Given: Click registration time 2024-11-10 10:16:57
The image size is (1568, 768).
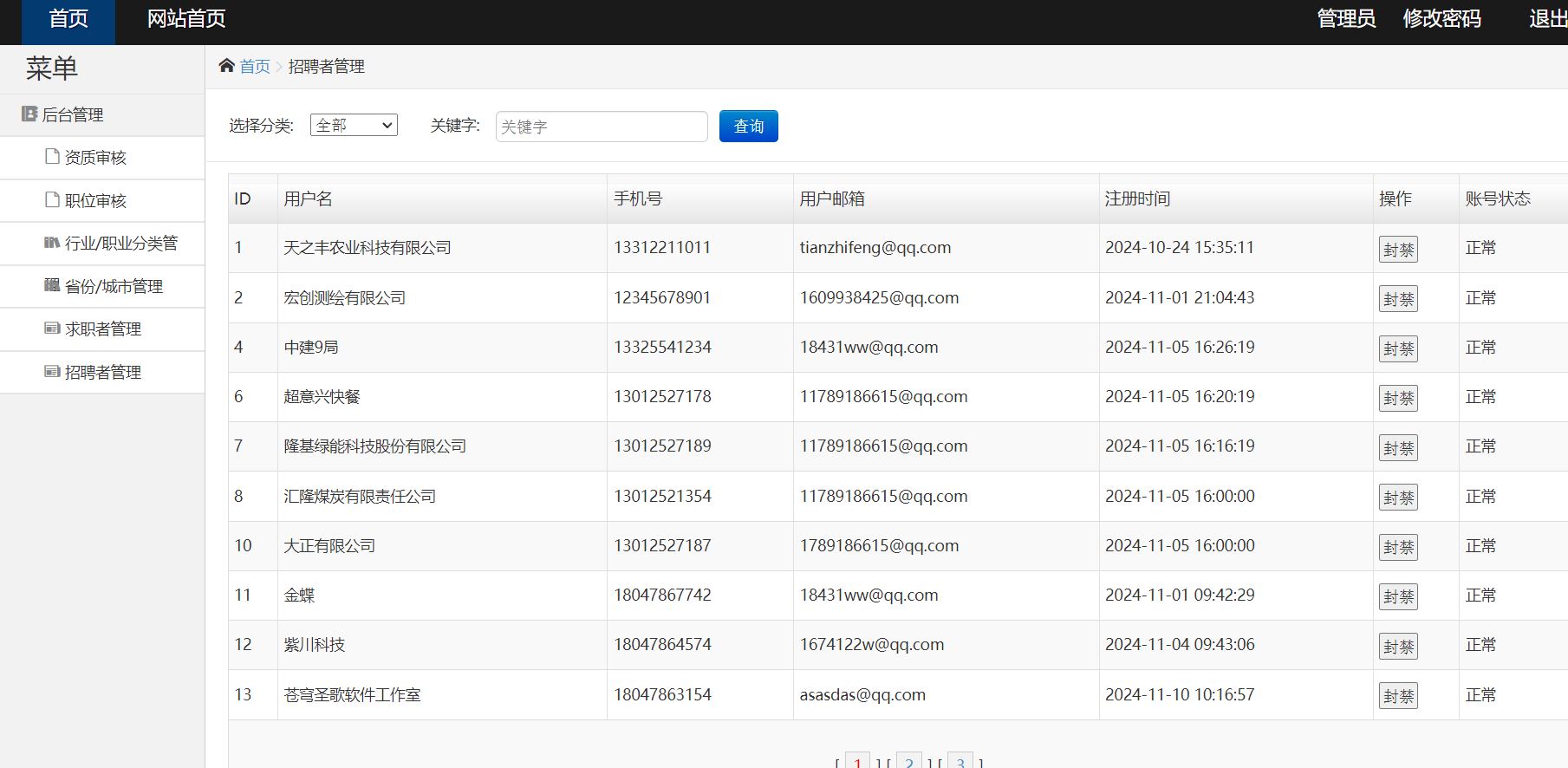Looking at the screenshot, I should 1180,694.
